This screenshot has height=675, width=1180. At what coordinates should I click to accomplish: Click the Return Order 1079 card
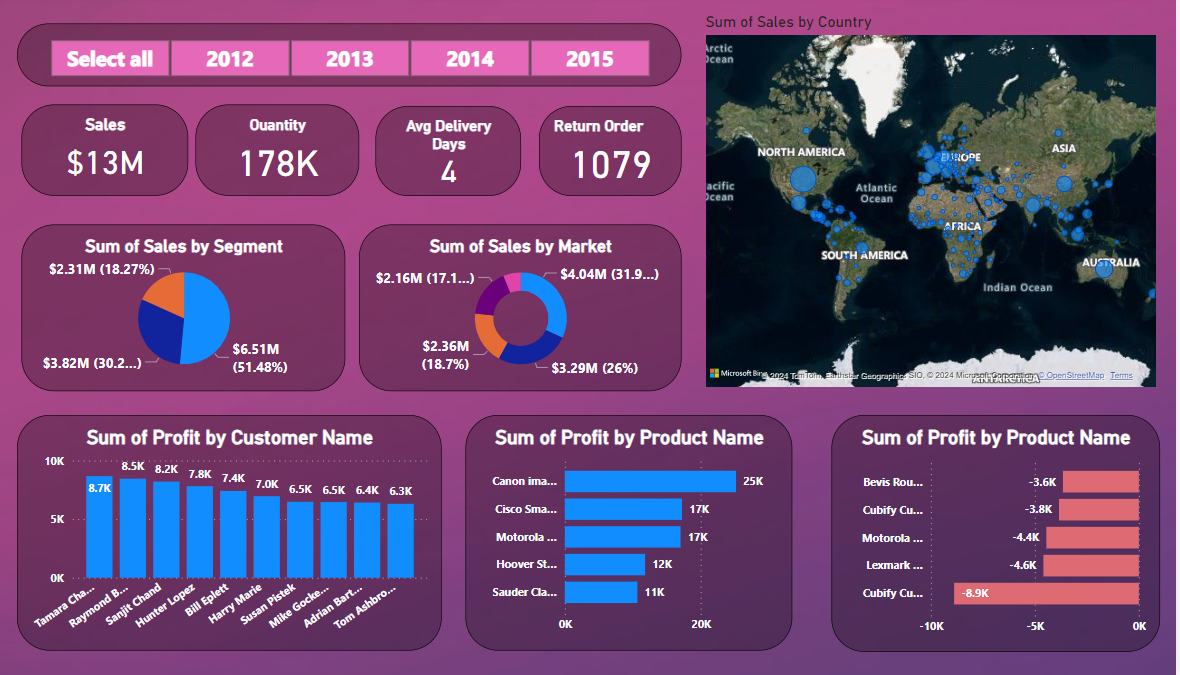click(x=610, y=151)
